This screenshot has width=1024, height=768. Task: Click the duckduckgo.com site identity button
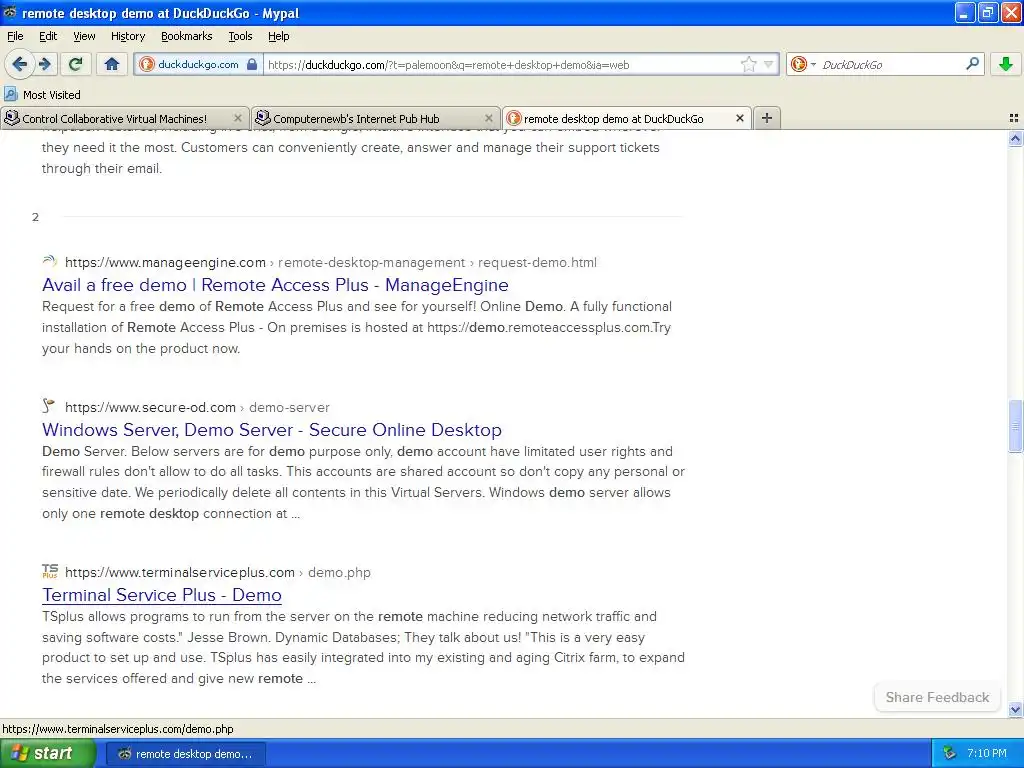coord(199,64)
